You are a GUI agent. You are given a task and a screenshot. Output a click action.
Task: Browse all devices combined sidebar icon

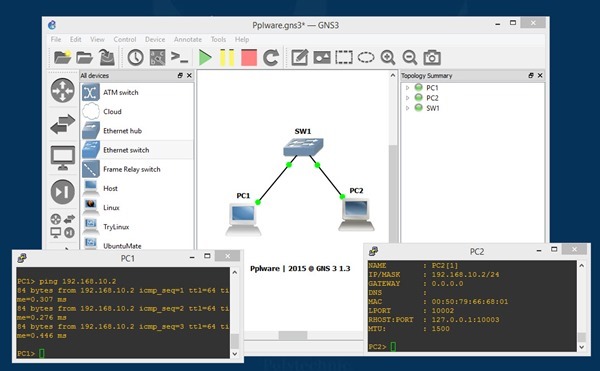pos(63,226)
